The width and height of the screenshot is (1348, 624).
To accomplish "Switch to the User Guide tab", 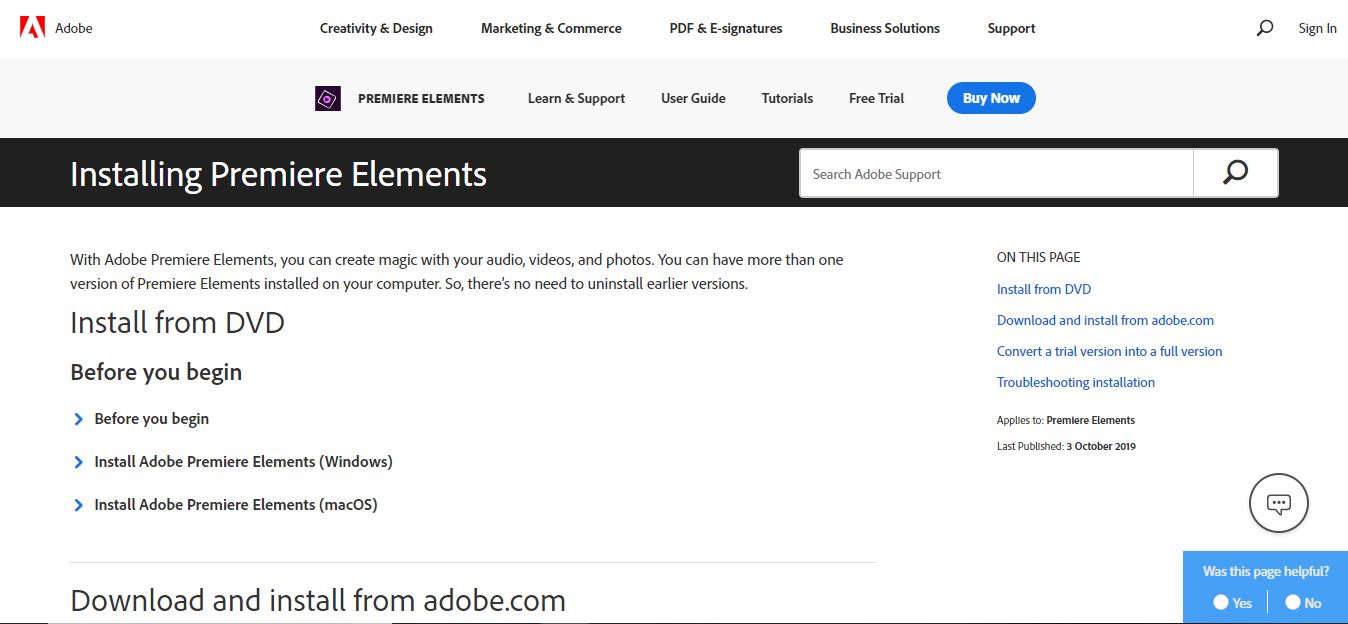I will click(x=692, y=98).
